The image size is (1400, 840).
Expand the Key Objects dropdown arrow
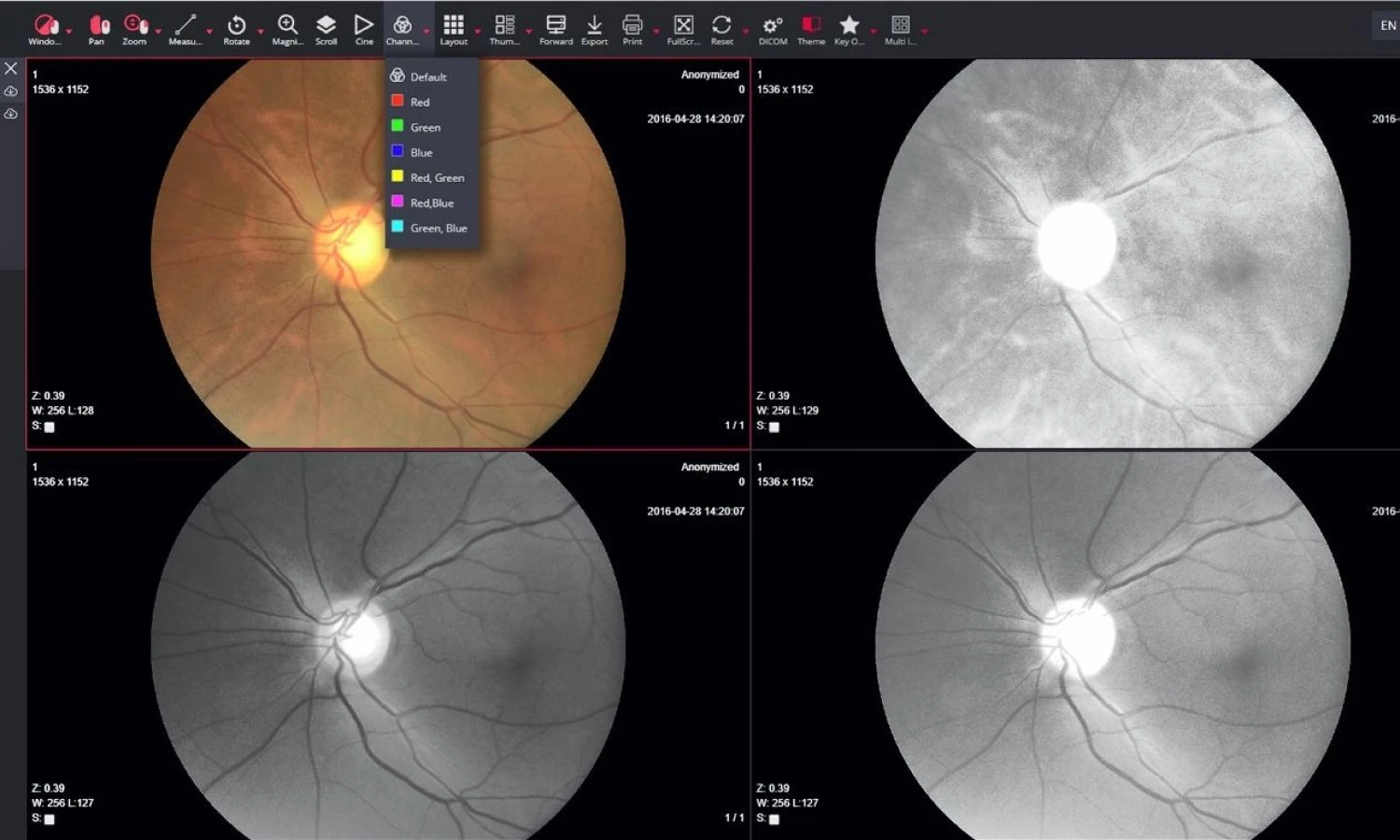coord(874,31)
